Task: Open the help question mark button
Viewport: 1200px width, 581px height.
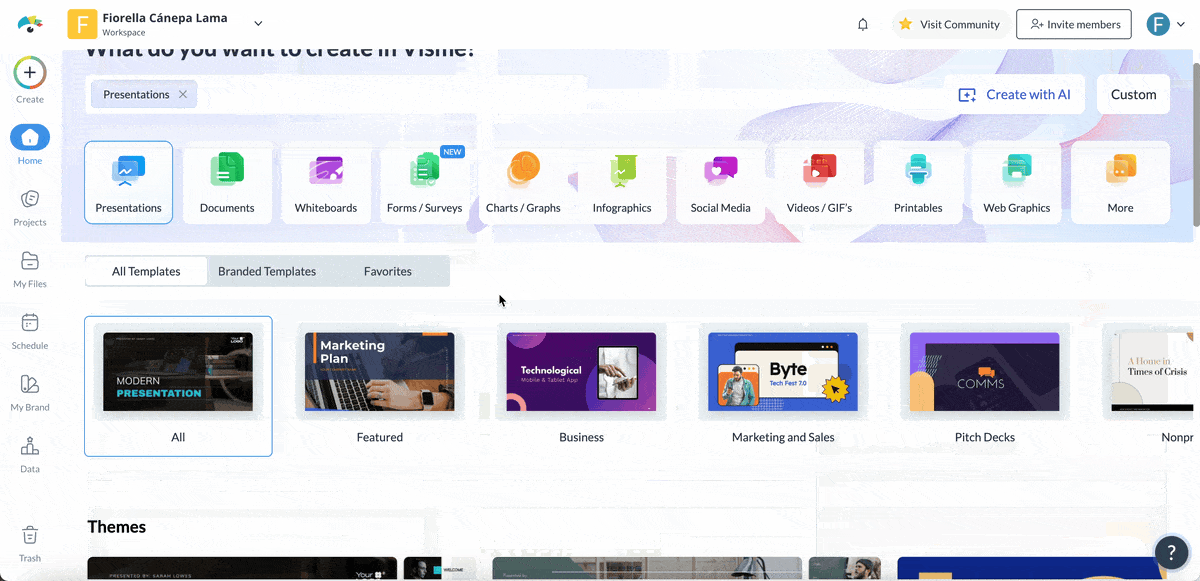Action: [1171, 552]
